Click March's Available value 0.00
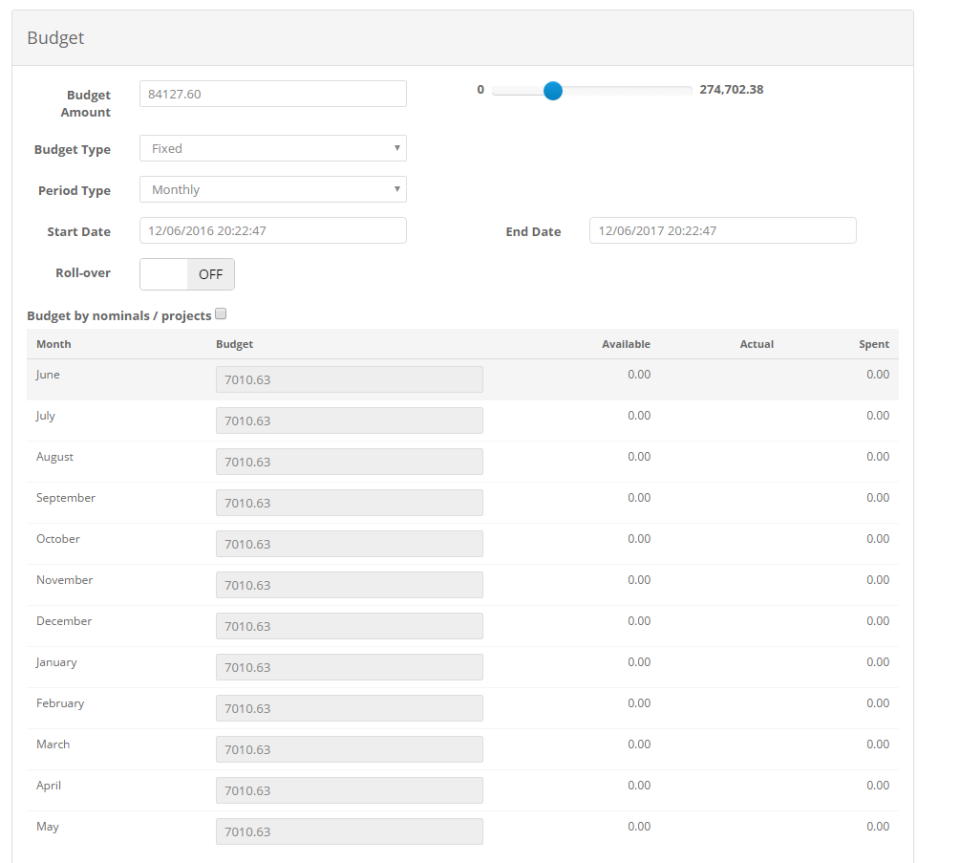 639,744
